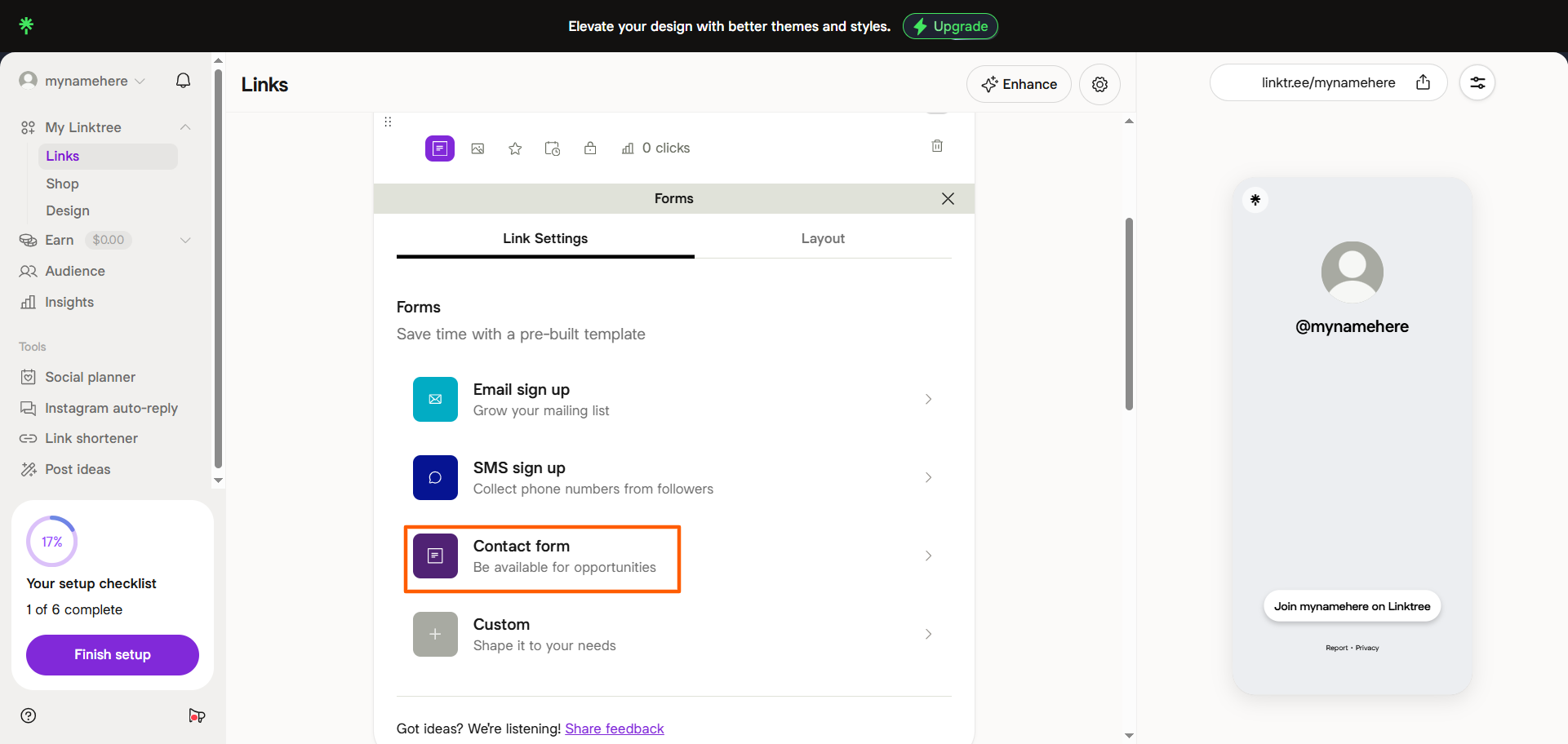Expand Custom form chevron
Image resolution: width=1568 pixels, height=744 pixels.
928,634
